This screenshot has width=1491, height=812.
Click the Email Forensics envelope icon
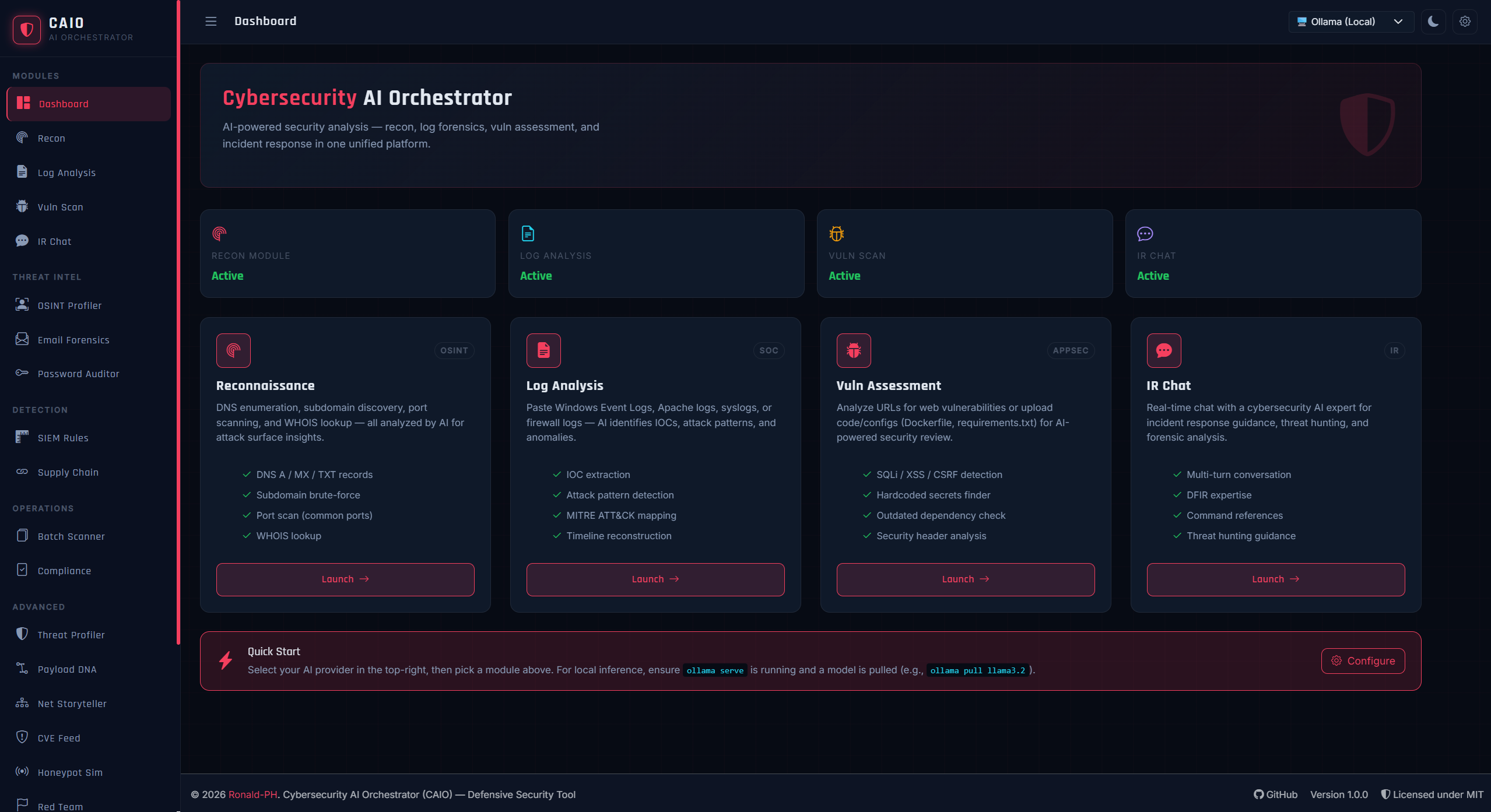tap(22, 339)
